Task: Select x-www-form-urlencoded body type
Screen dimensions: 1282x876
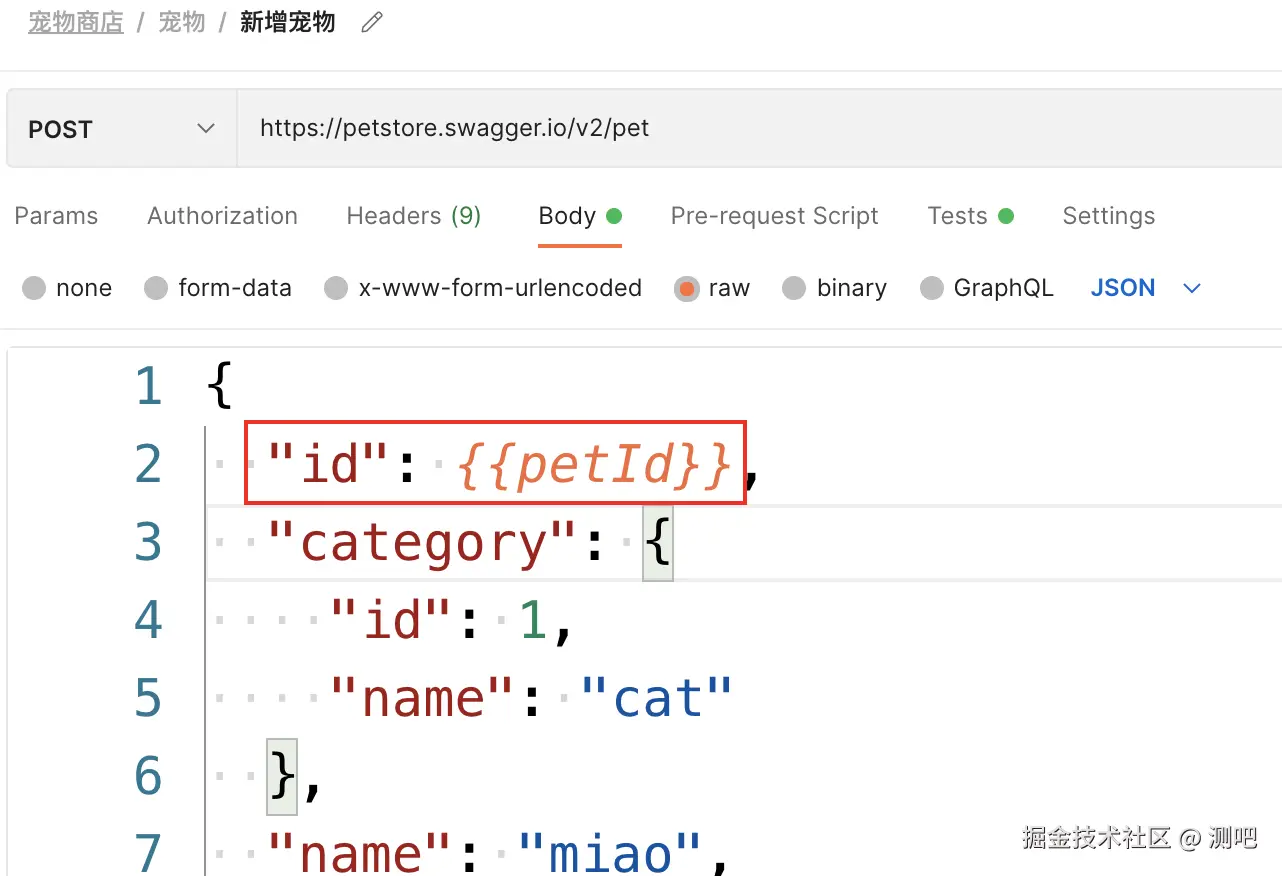Action: [x=336, y=289]
